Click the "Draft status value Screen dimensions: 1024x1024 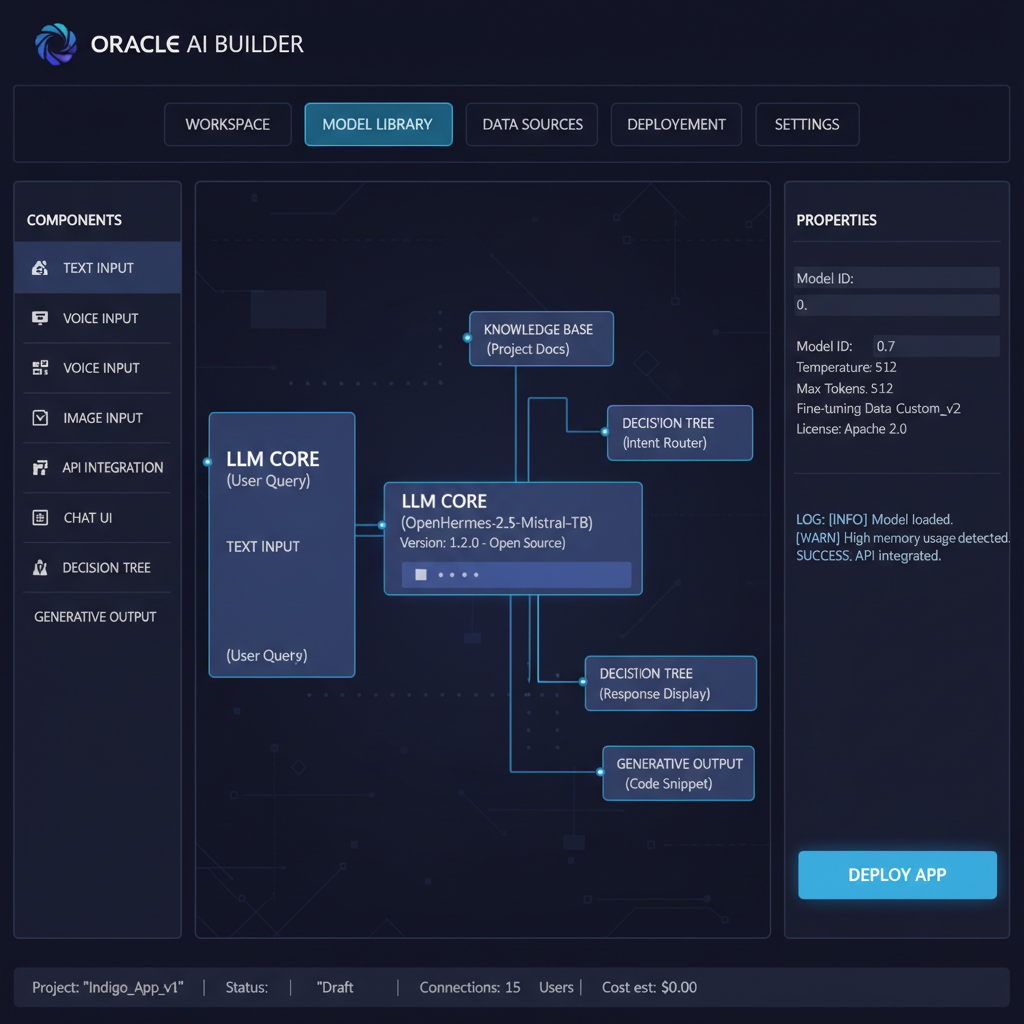coord(335,987)
